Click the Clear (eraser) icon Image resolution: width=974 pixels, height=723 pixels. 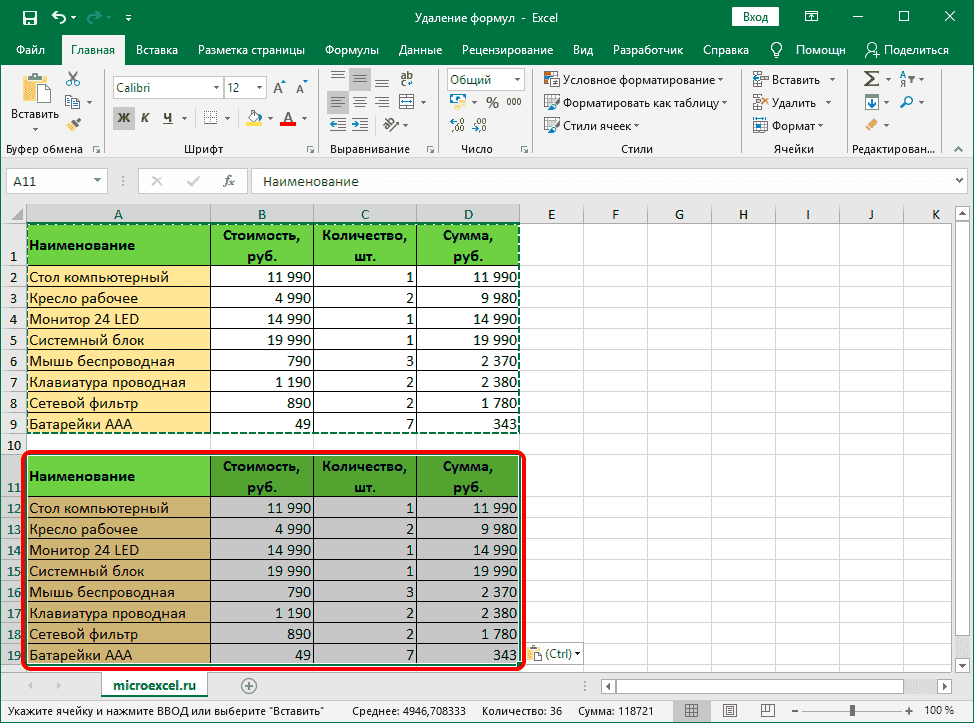871,124
